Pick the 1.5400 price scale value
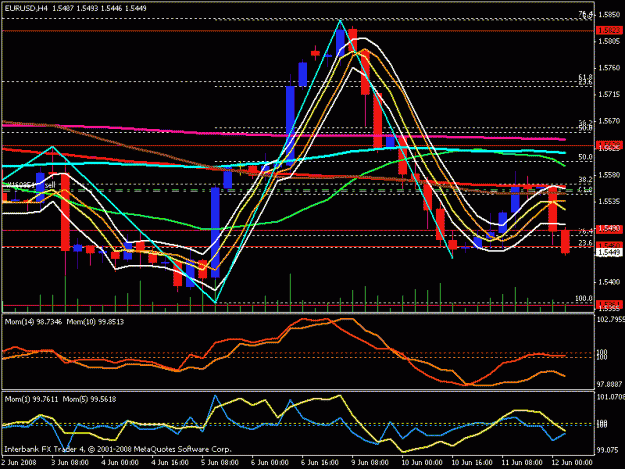The width and height of the screenshot is (625, 469). [609, 282]
